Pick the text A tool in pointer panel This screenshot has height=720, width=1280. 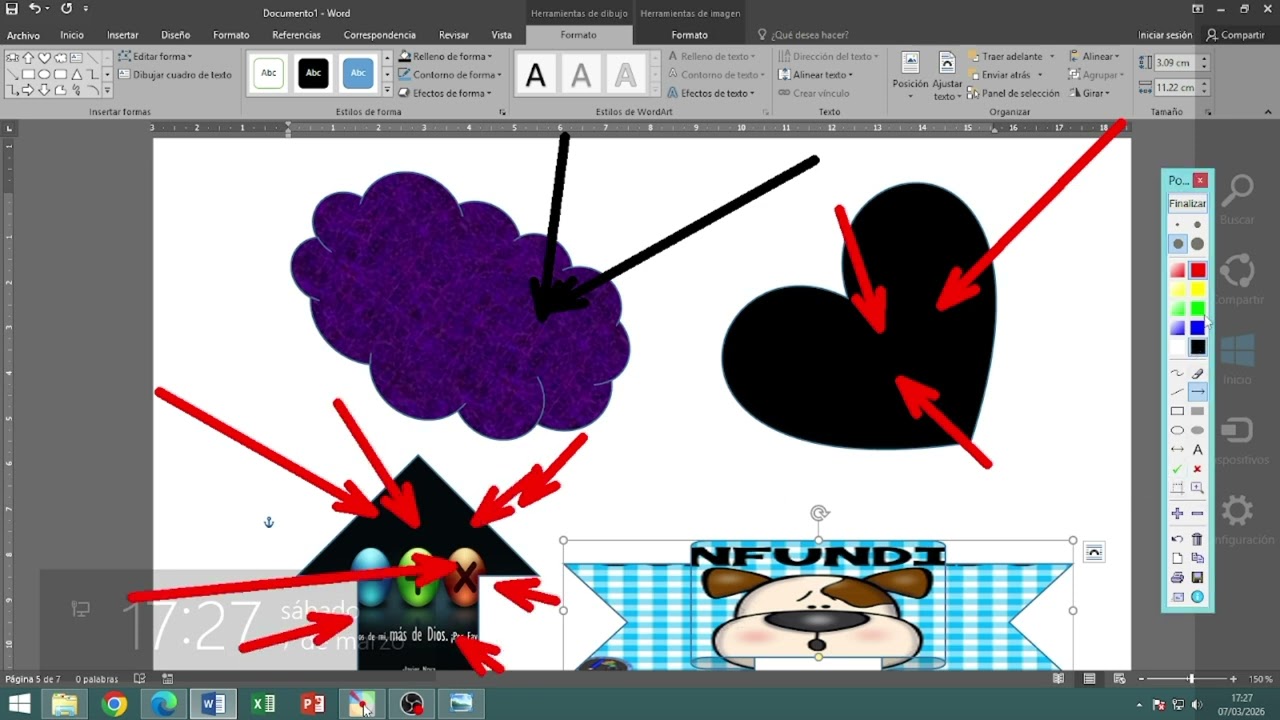coord(1198,449)
